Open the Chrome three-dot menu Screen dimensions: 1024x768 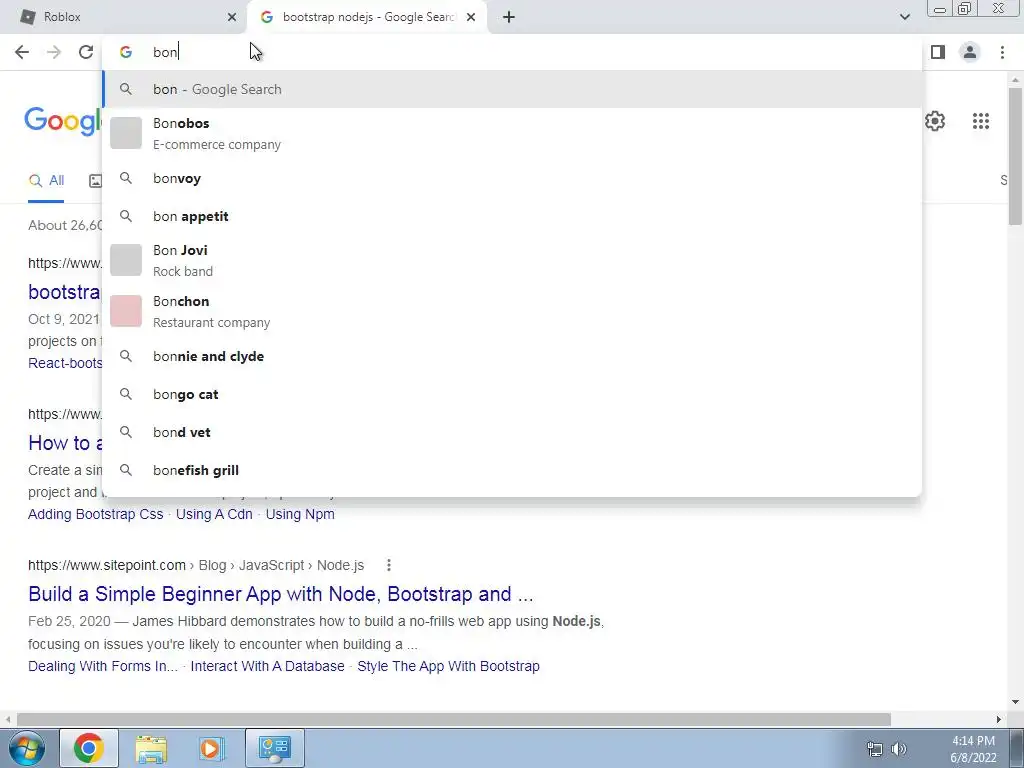1002,52
